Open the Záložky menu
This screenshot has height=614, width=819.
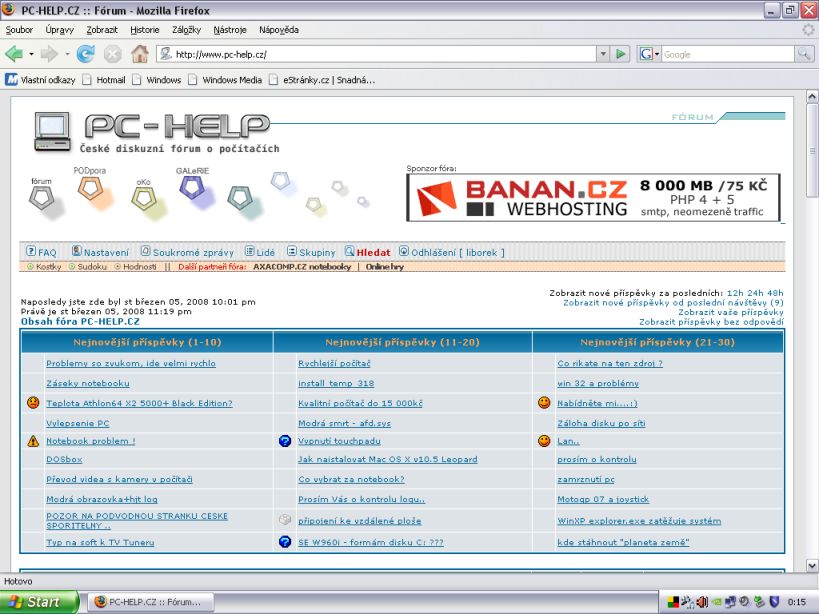click(186, 30)
